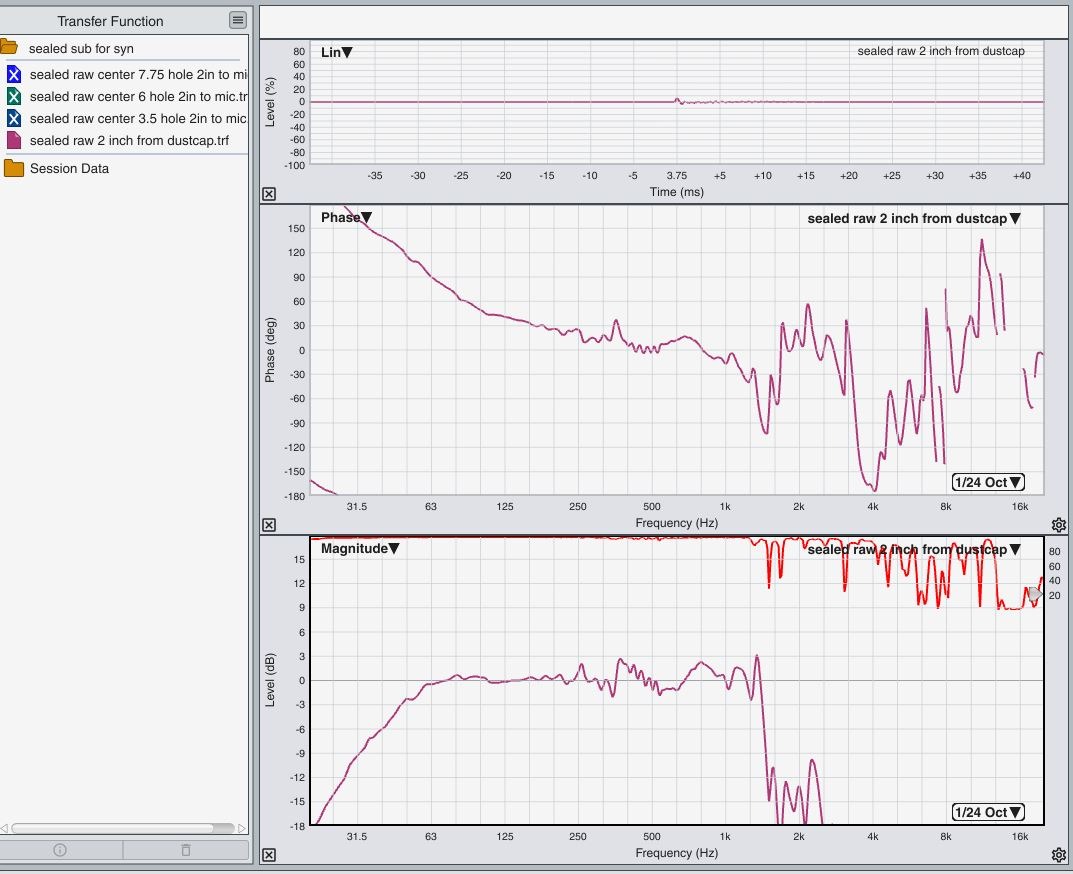The width and height of the screenshot is (1073, 874).
Task: Change phase graph 1/24 Oct smoothing
Action: click(988, 482)
